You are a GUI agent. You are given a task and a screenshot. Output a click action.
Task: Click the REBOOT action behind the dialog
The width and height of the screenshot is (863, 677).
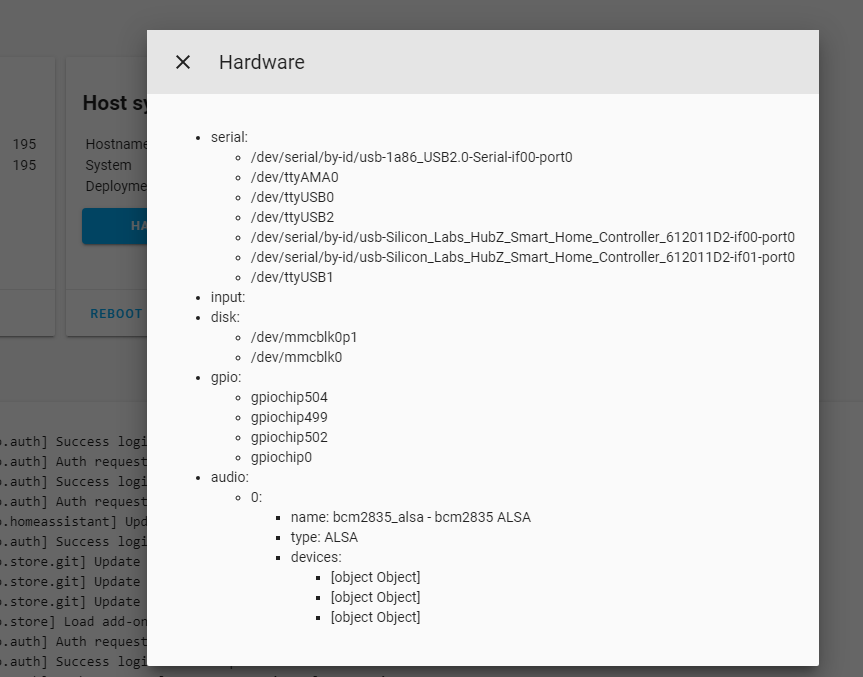117,313
